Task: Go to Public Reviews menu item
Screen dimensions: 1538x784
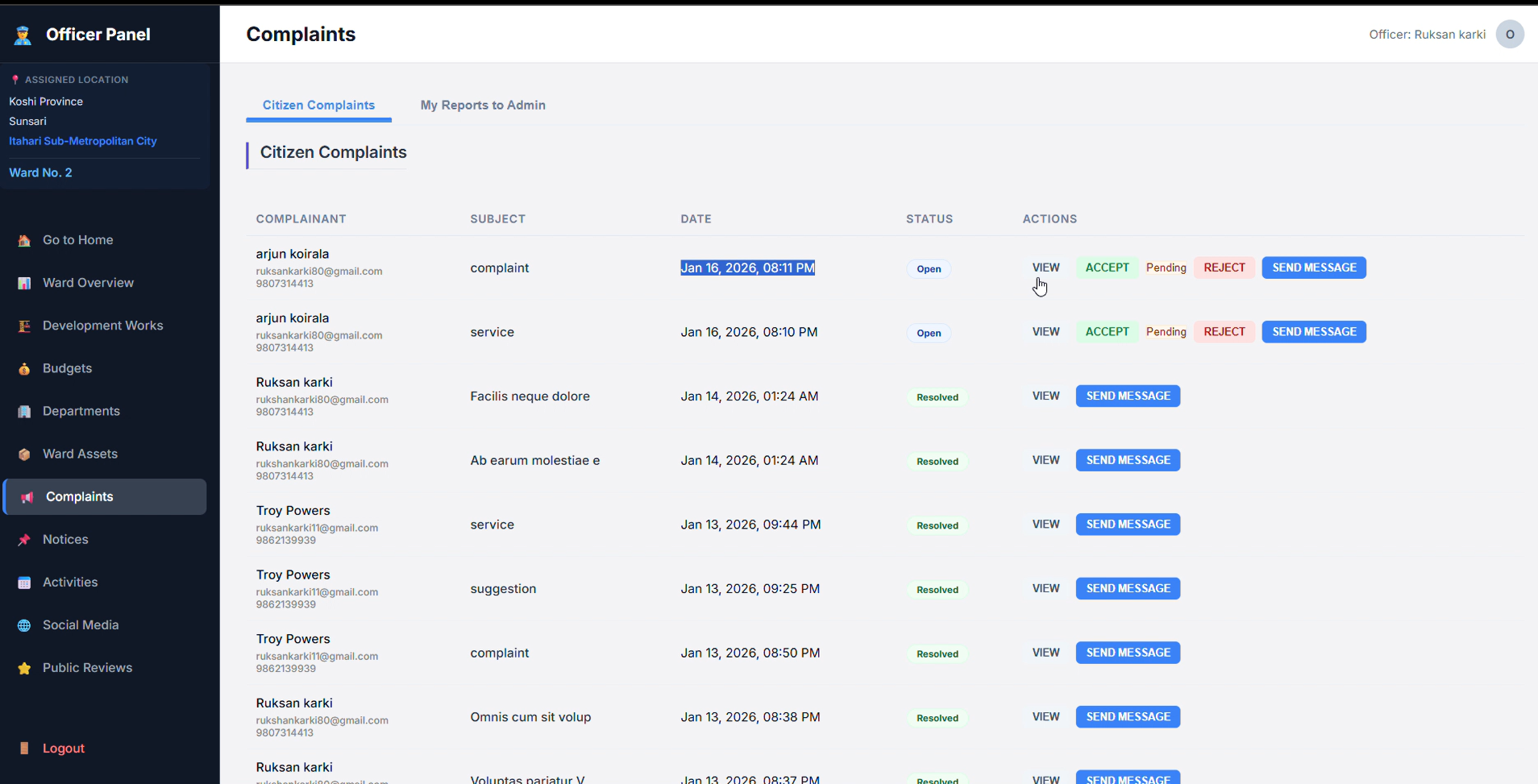Action: [x=105, y=668]
